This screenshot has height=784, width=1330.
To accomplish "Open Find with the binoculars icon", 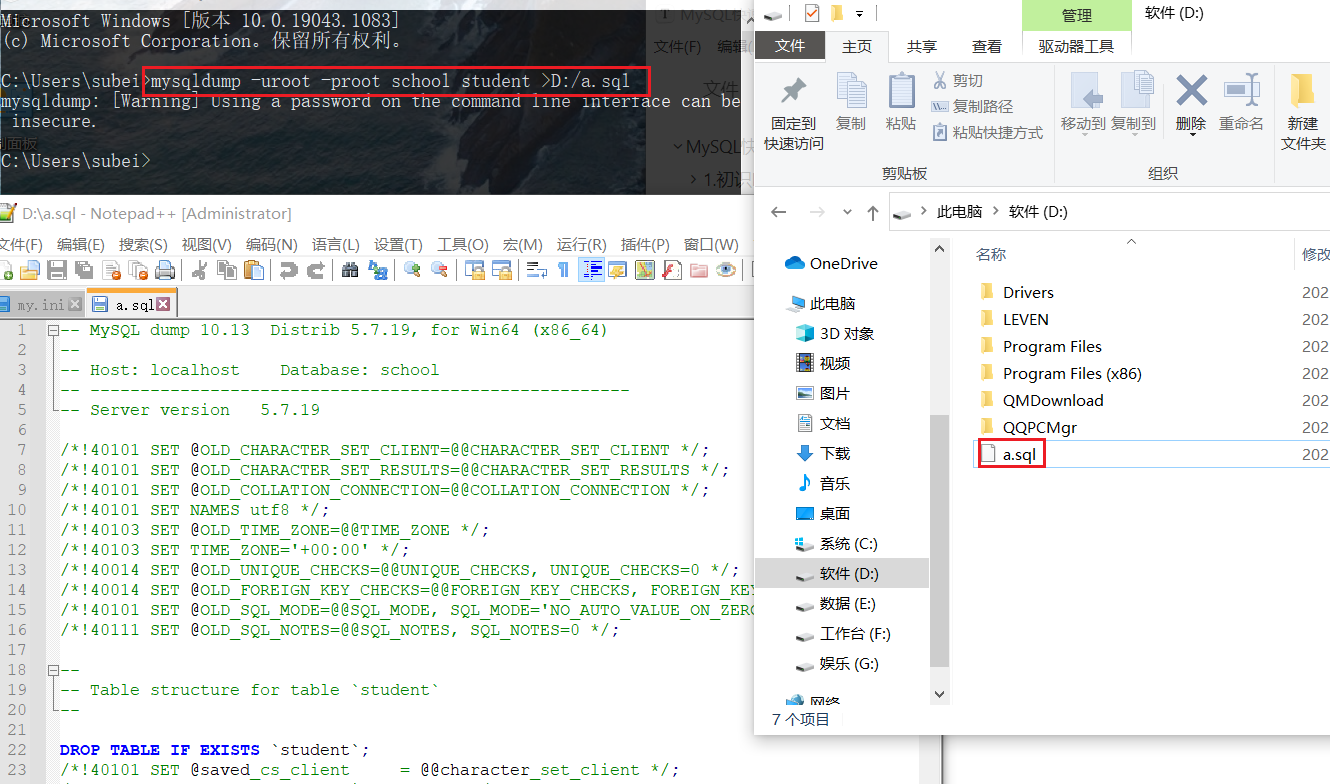I will pyautogui.click(x=350, y=270).
